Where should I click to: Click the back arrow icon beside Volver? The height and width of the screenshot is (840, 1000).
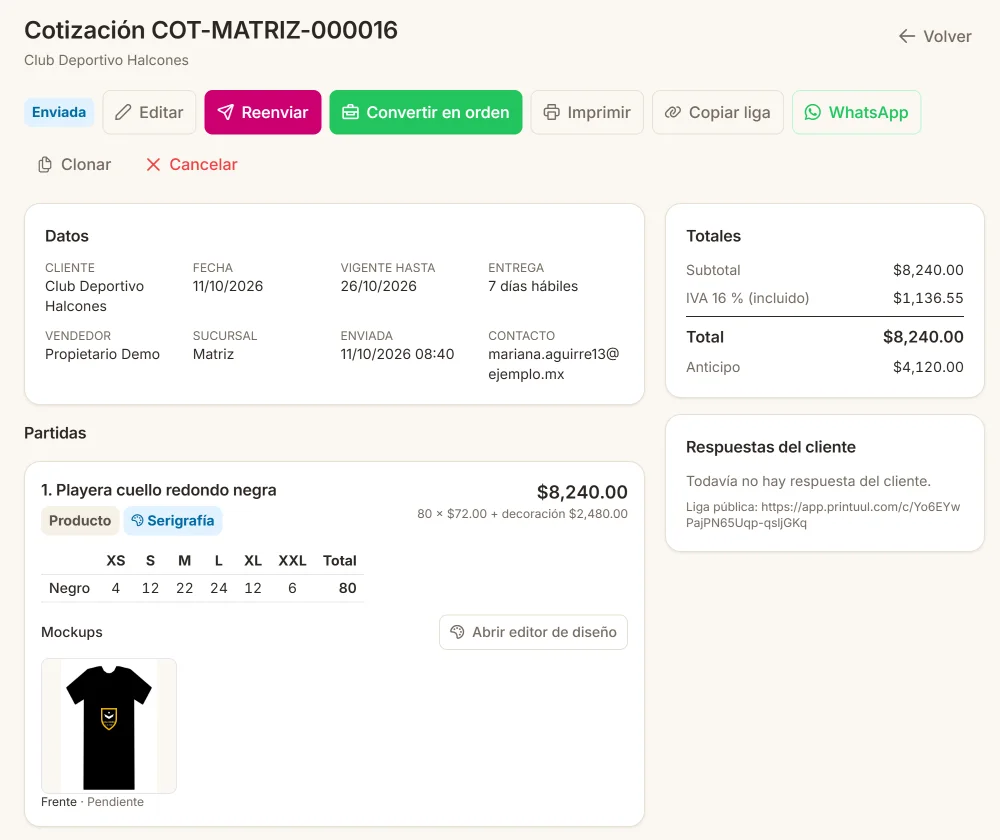coord(906,36)
